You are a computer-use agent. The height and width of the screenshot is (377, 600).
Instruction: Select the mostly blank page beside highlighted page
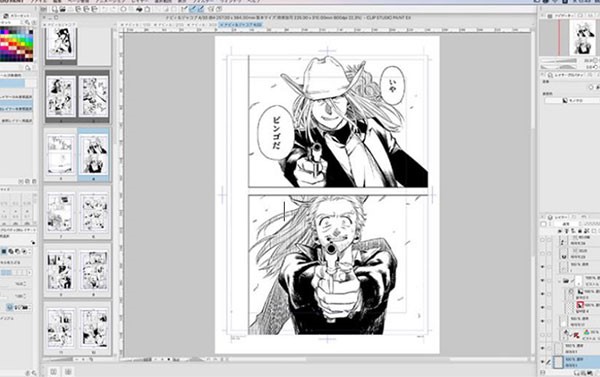(x=61, y=155)
